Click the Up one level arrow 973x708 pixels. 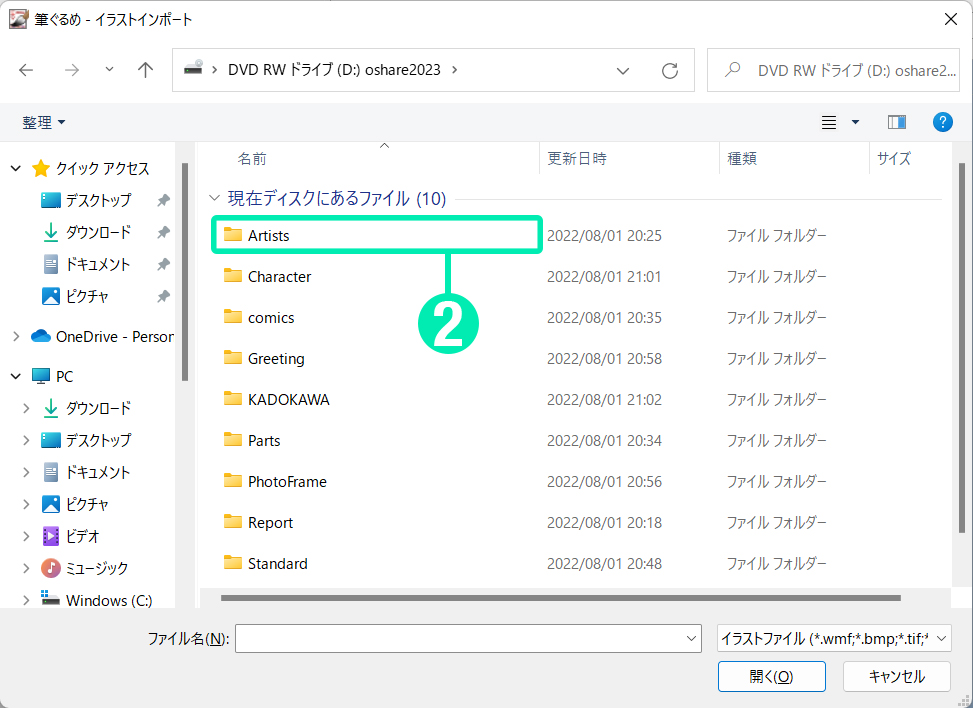pyautogui.click(x=146, y=70)
